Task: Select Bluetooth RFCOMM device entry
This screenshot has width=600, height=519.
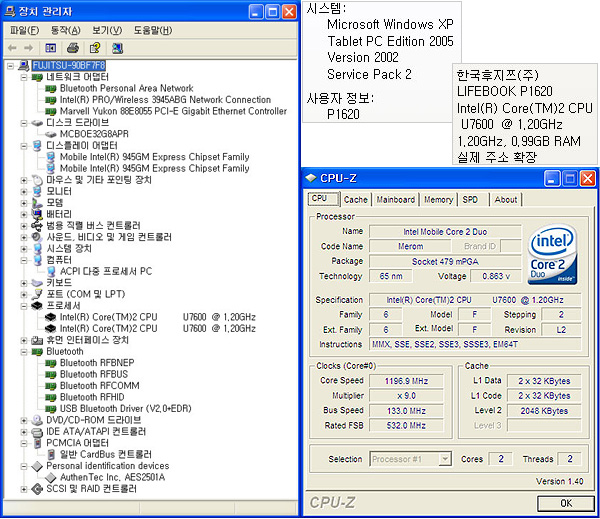Action: [x=99, y=386]
